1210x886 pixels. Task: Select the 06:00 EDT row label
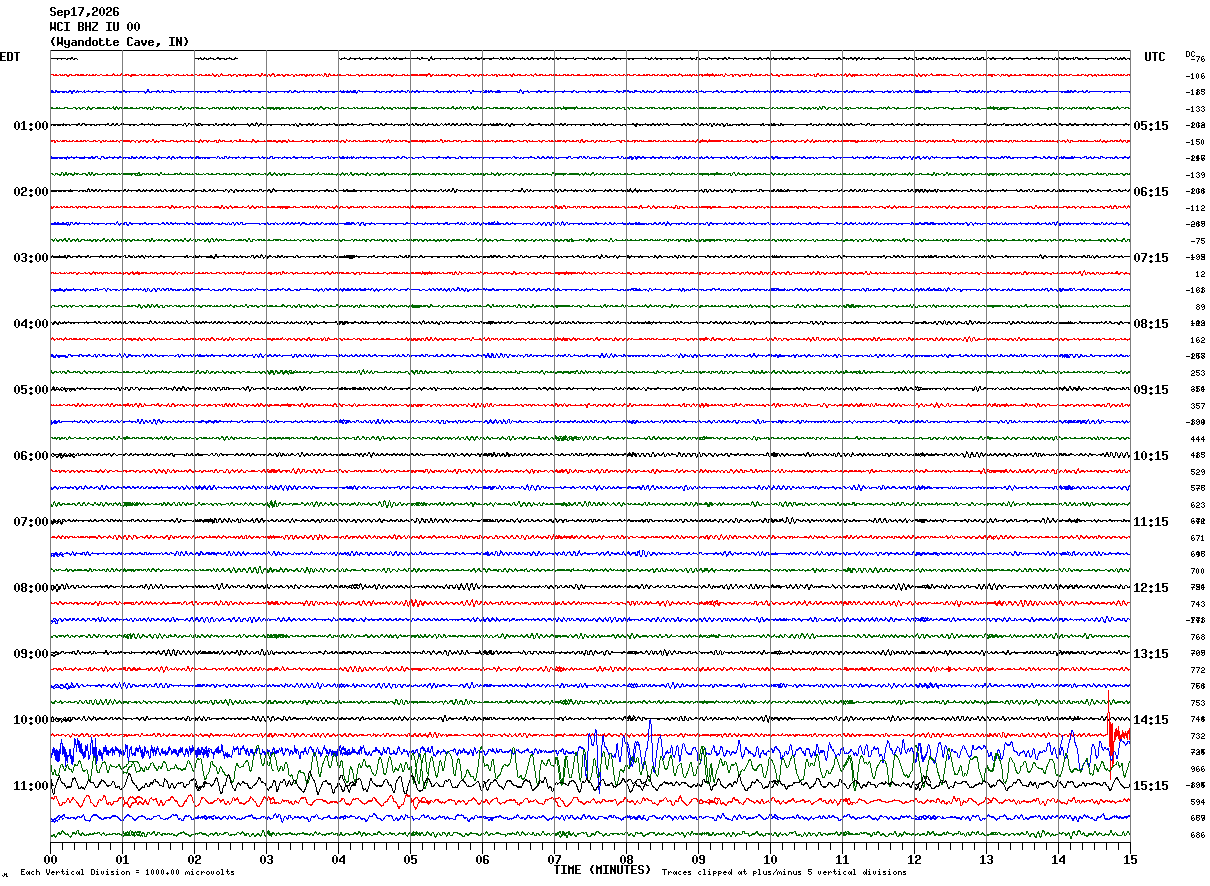point(31,456)
